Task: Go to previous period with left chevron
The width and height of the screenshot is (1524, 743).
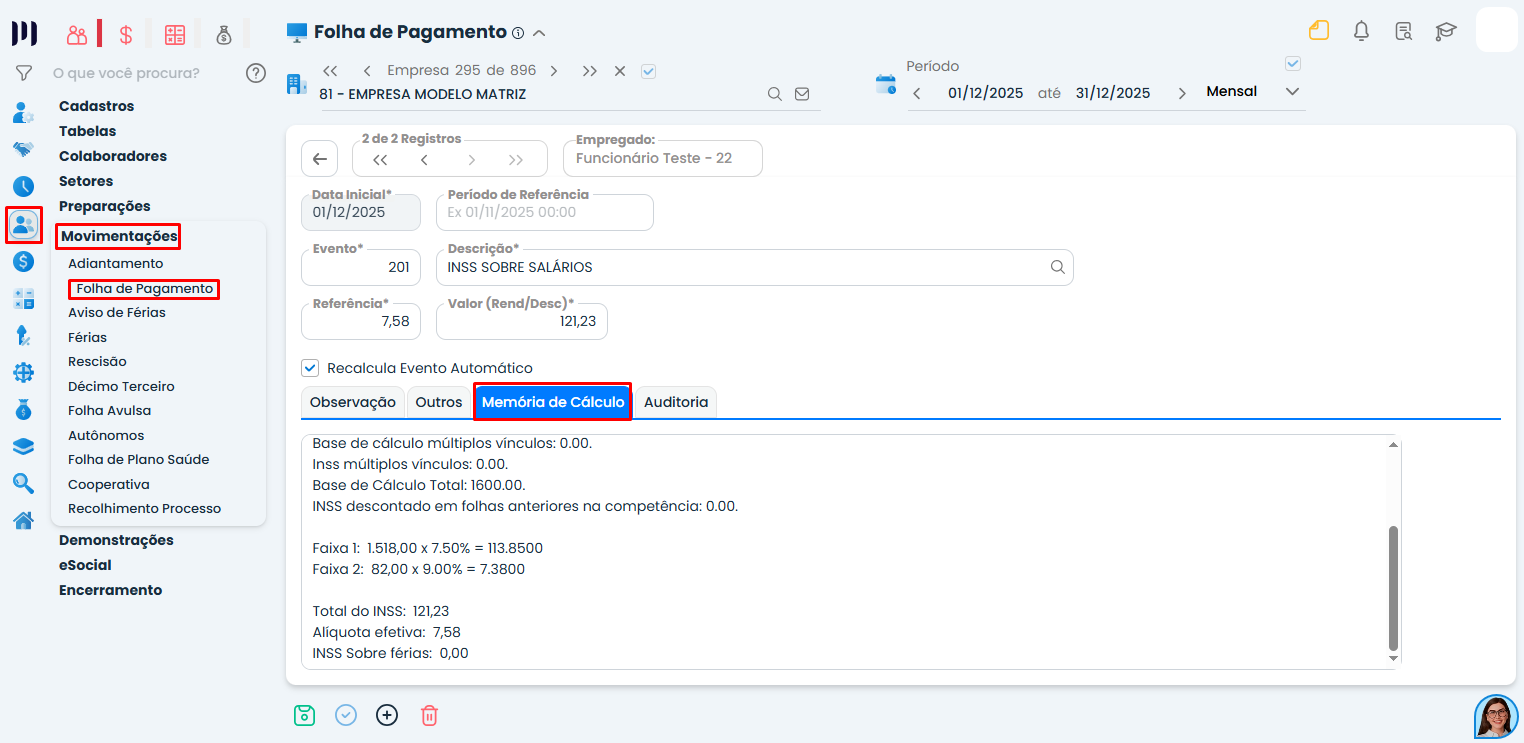Action: 917,93
